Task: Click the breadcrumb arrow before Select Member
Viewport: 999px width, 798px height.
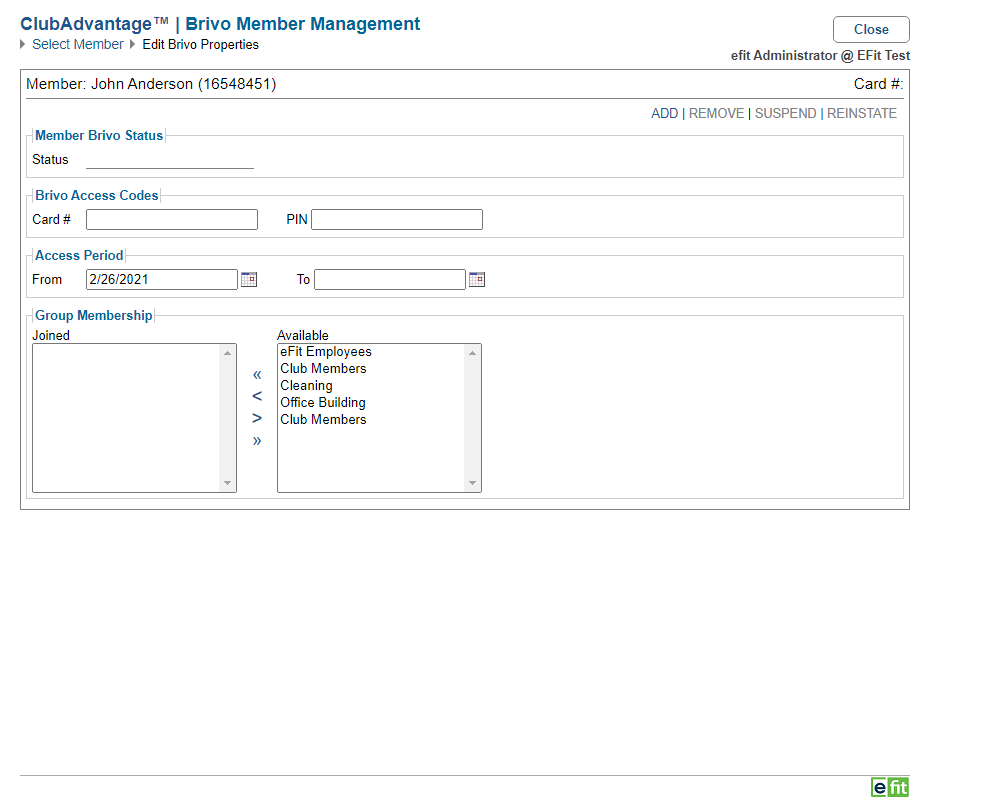Action: coord(23,45)
